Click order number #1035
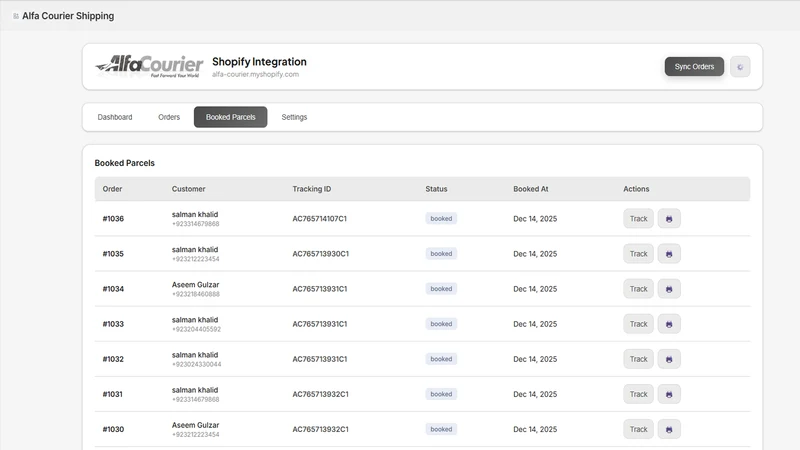Viewport: 800px width, 450px height. coord(113,254)
